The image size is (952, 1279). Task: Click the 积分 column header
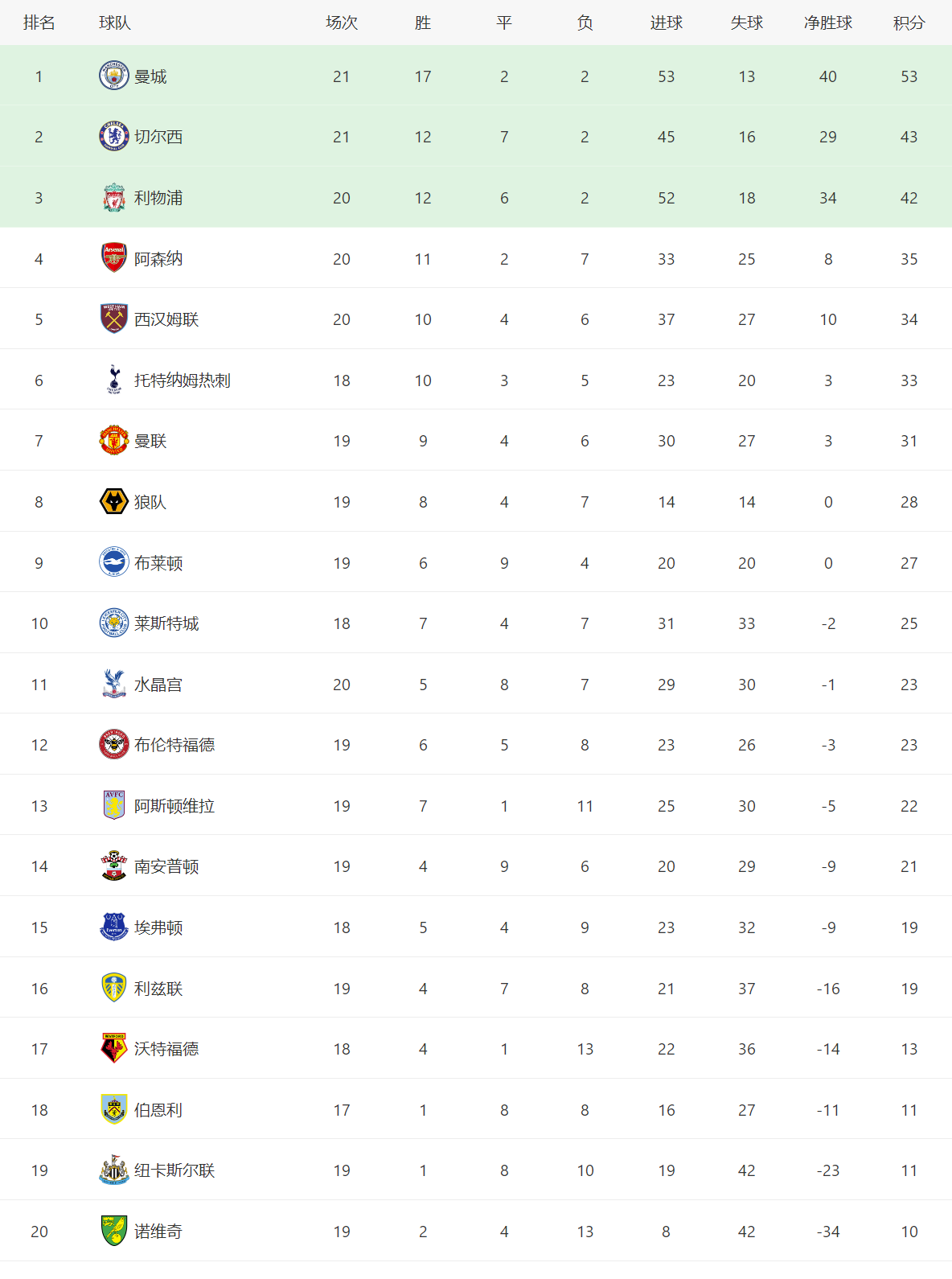click(909, 23)
